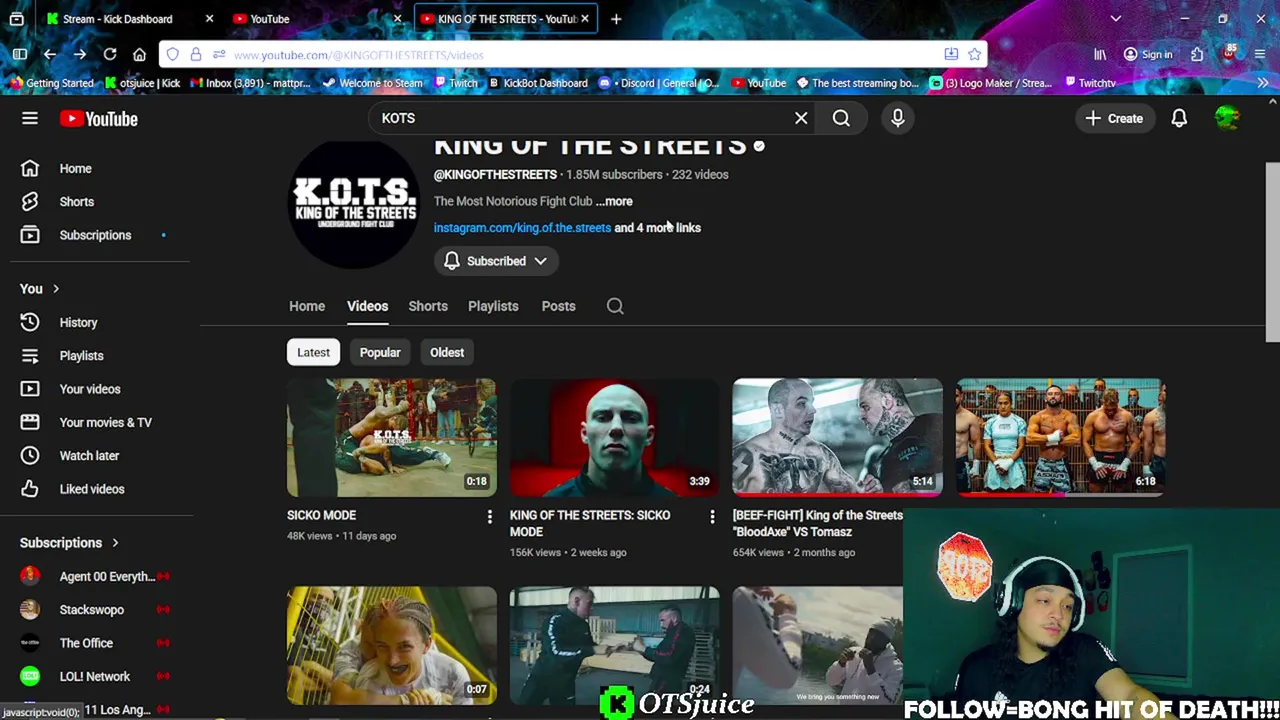Open a new browser tab
The image size is (1280, 720).
tap(616, 18)
